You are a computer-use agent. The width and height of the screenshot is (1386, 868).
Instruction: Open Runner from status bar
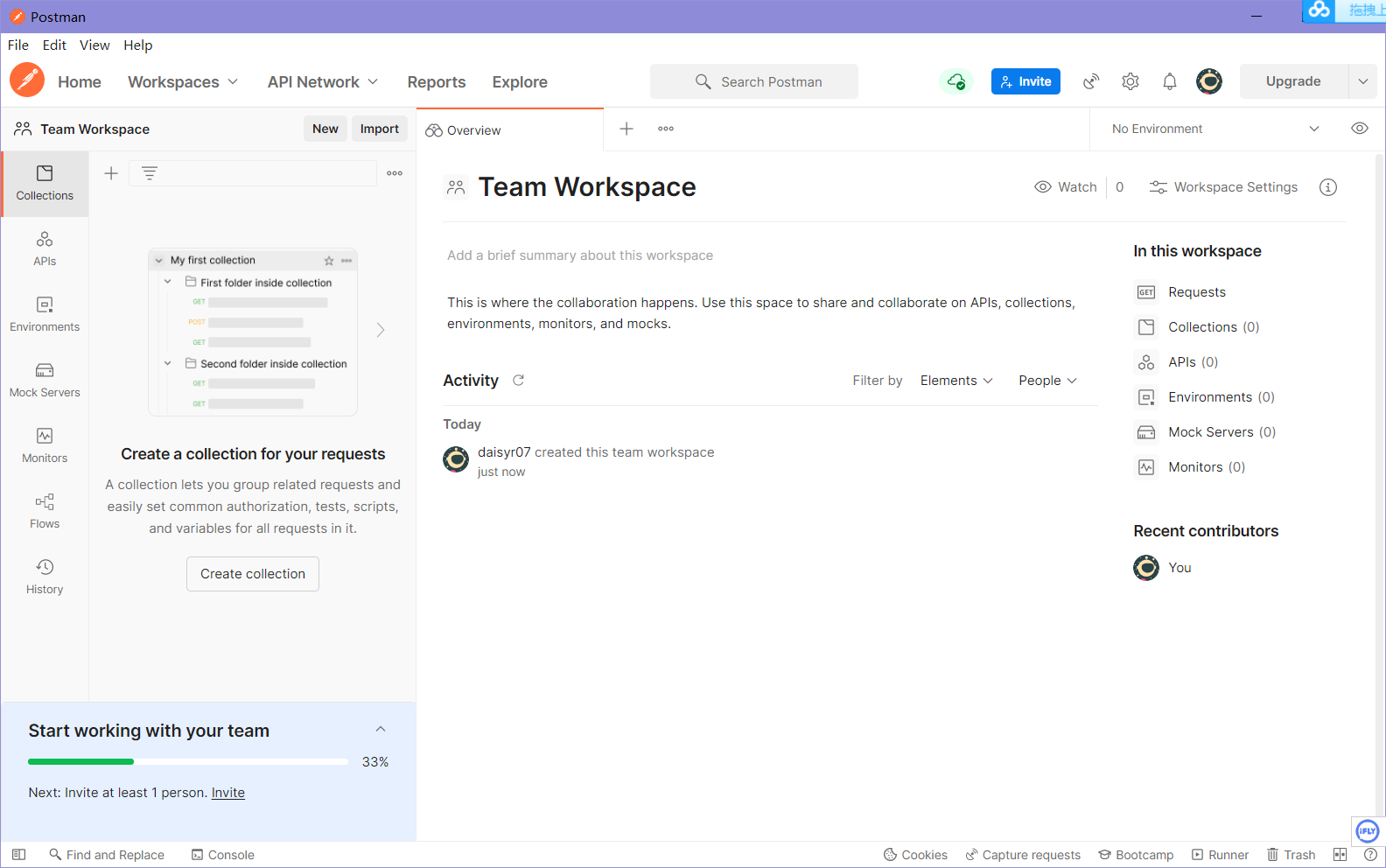coord(1220,855)
